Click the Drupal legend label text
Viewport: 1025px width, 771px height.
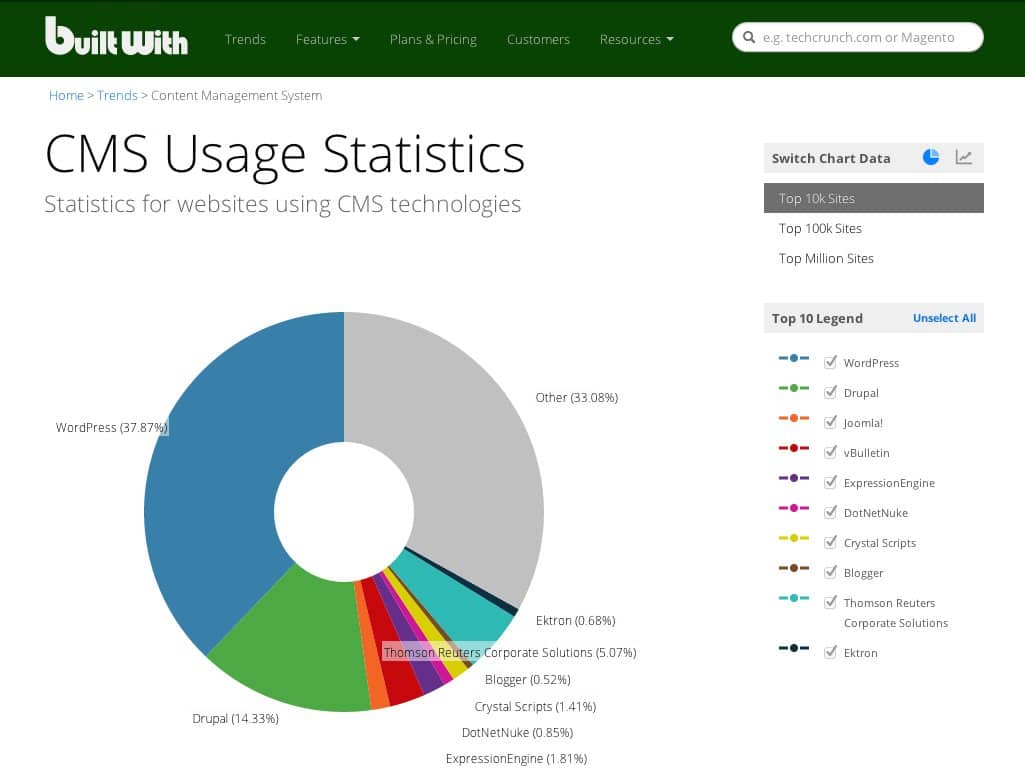[x=861, y=393]
